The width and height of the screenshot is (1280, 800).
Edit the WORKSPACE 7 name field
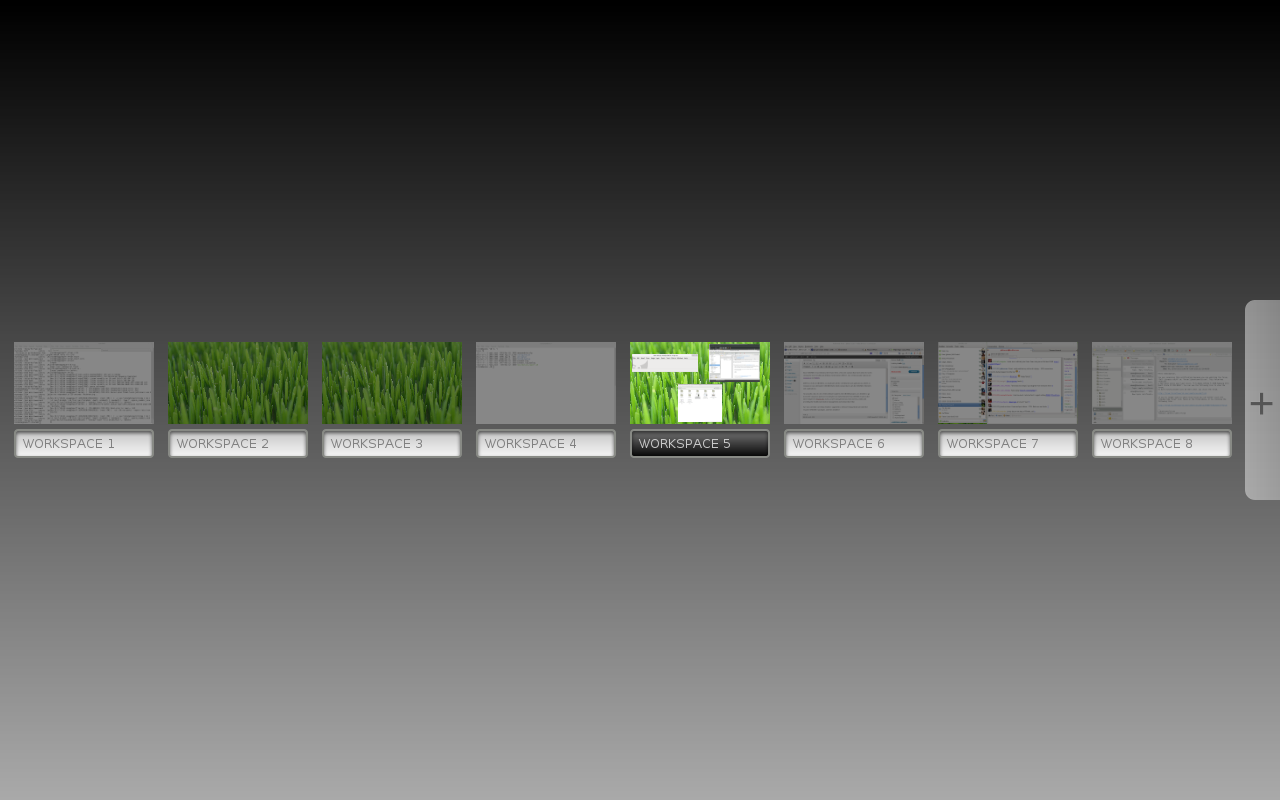[1008, 444]
